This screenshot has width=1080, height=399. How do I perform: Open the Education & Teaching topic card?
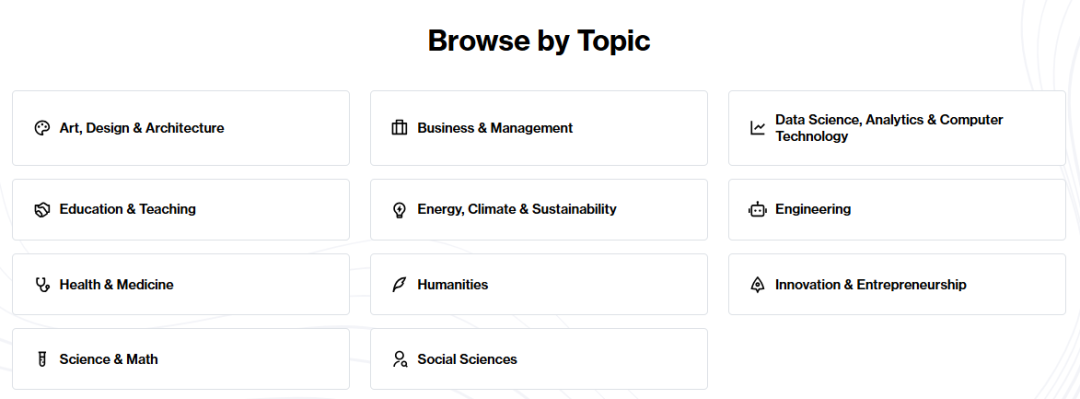pos(181,209)
